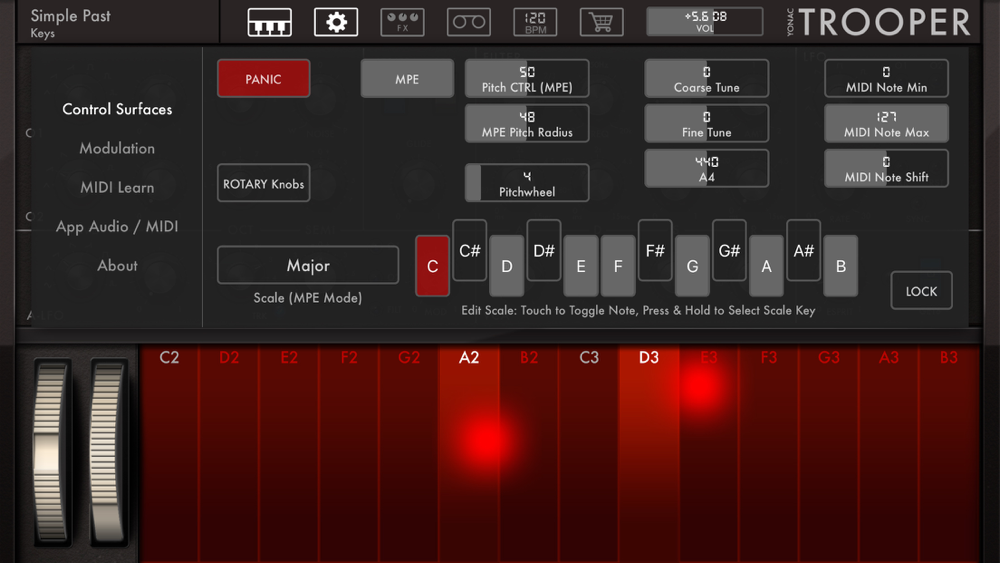Viewport: 1000px width, 563px height.
Task: Open the About page
Action: click(117, 265)
